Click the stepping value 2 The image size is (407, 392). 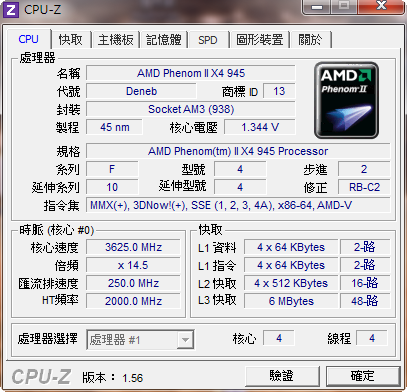click(x=364, y=169)
